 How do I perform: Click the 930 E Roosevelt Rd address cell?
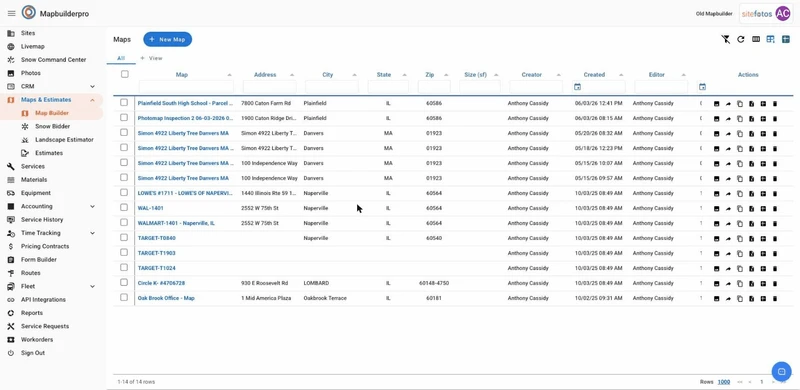pyautogui.click(x=265, y=283)
